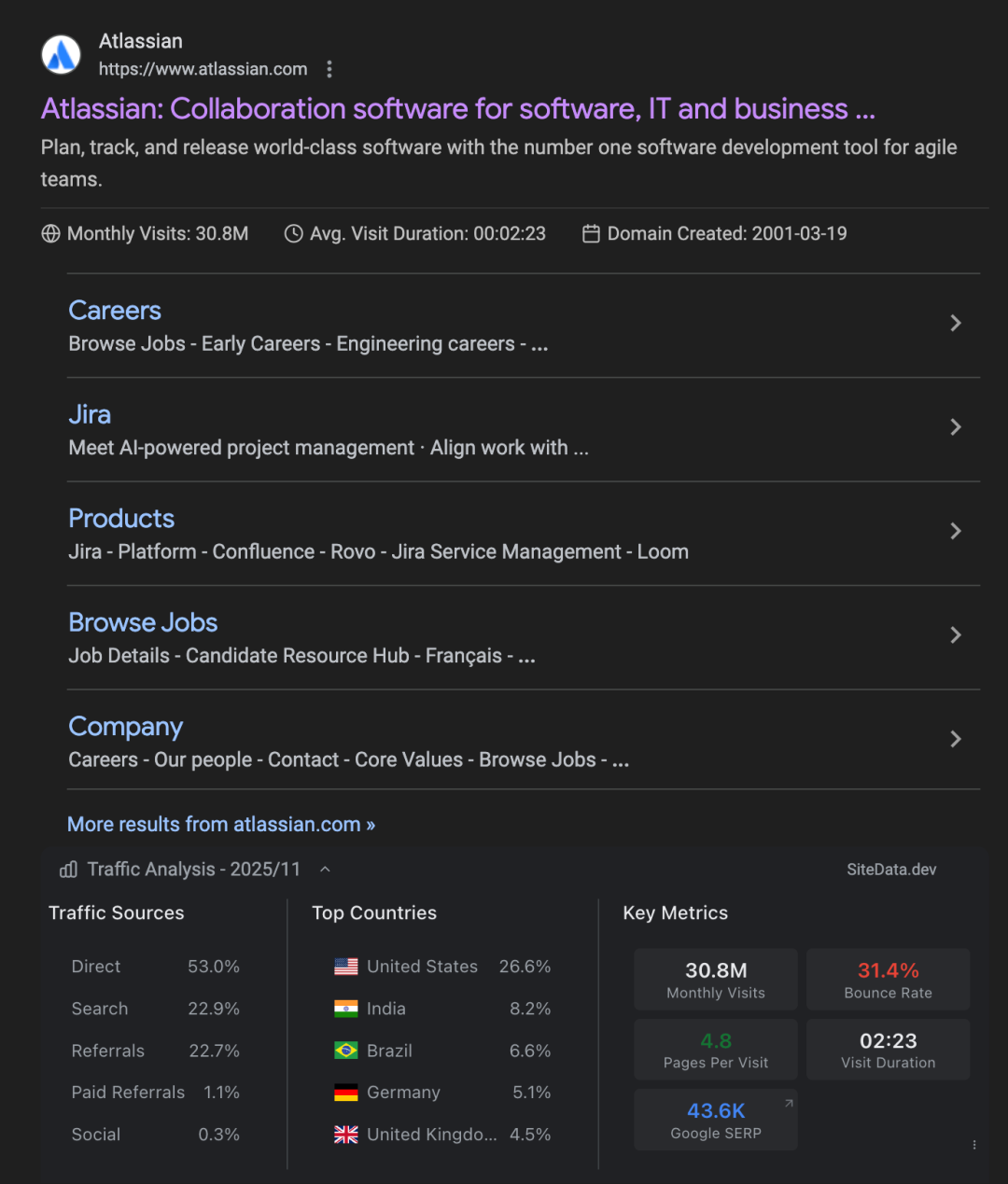
Task: Click the clock icon by Avg. Visit Duration
Action: pyautogui.click(x=293, y=233)
